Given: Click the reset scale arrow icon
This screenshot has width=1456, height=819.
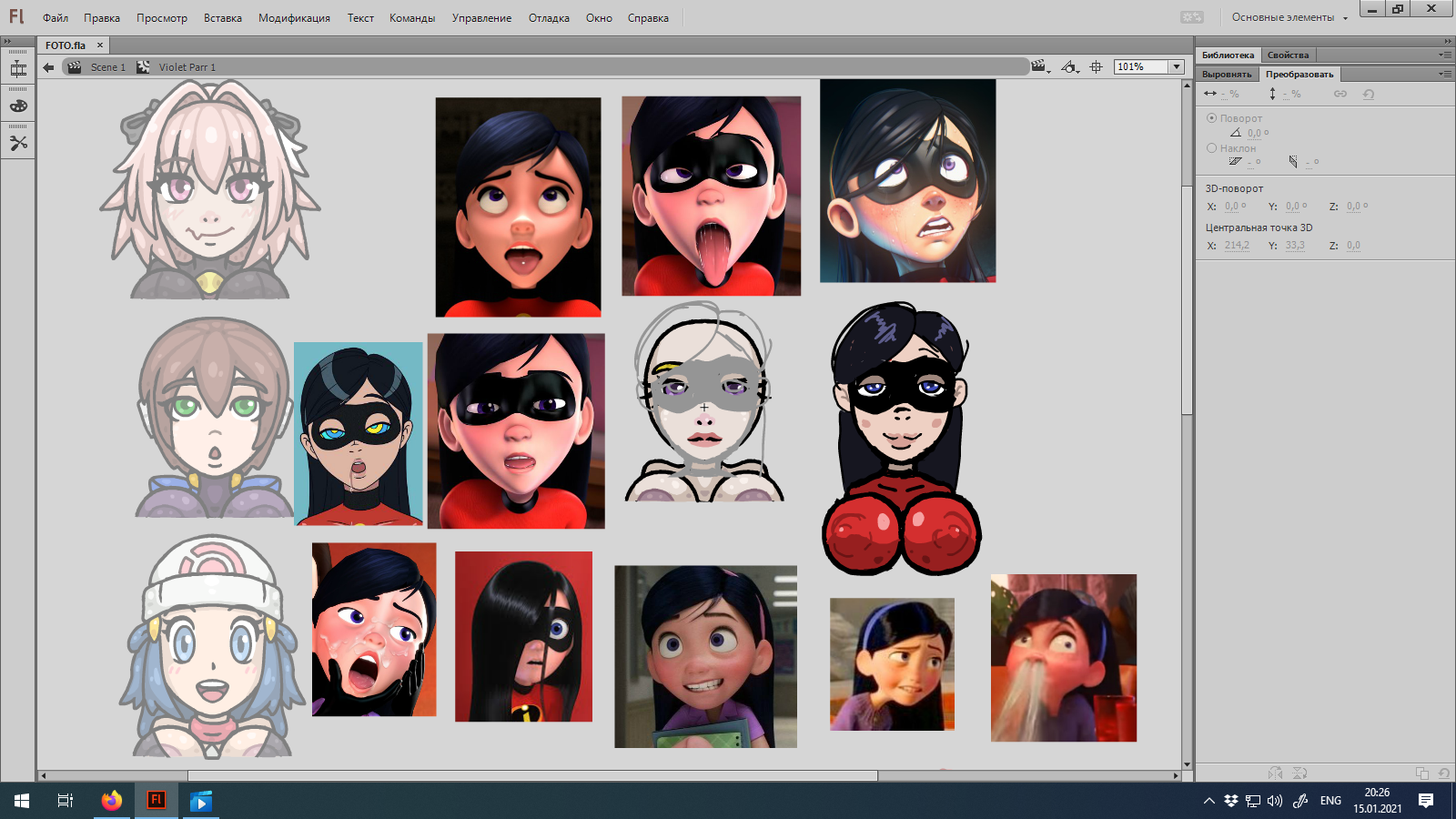Looking at the screenshot, I should pos(1369,94).
